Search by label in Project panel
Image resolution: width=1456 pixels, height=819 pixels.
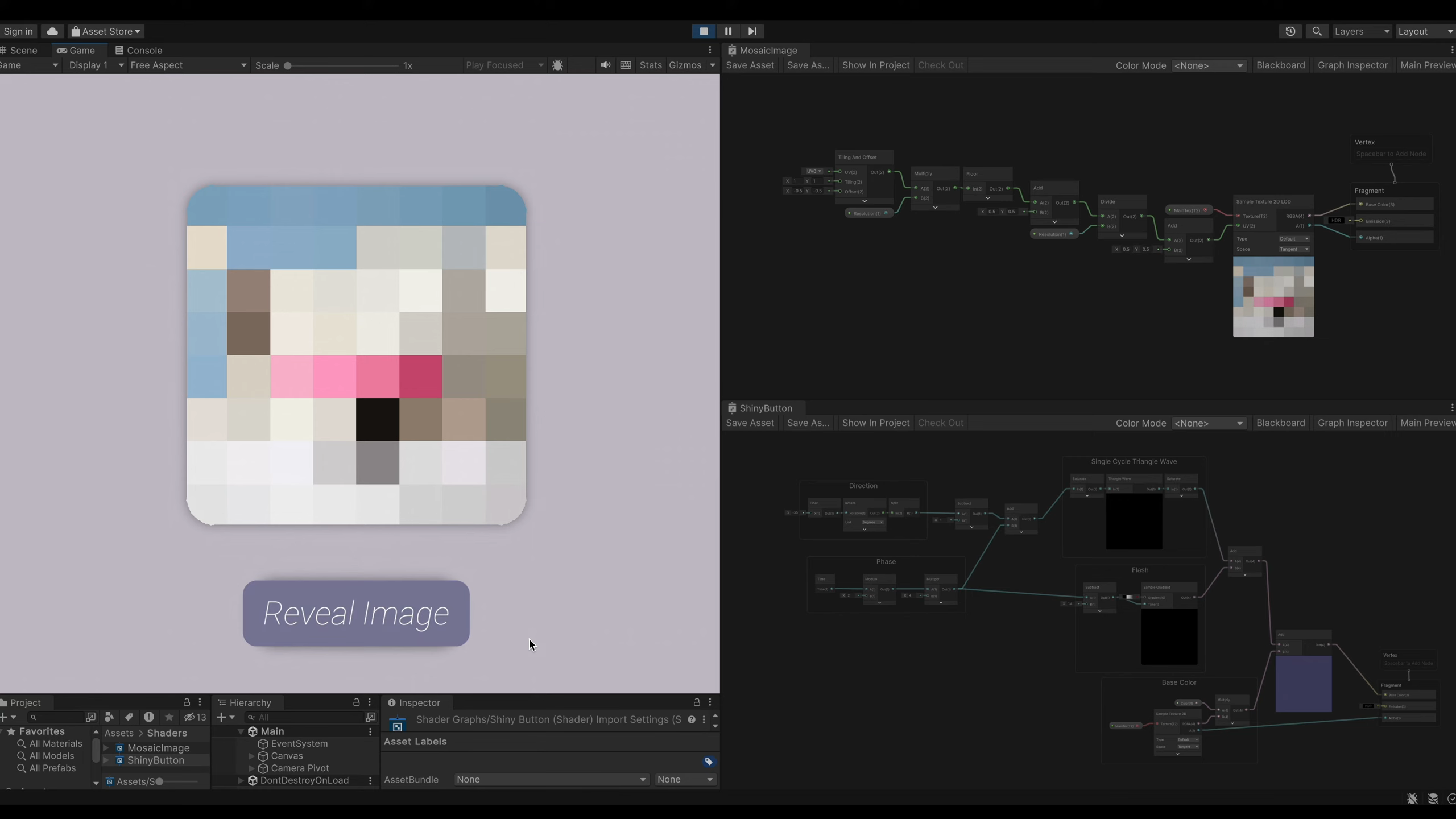[129, 717]
